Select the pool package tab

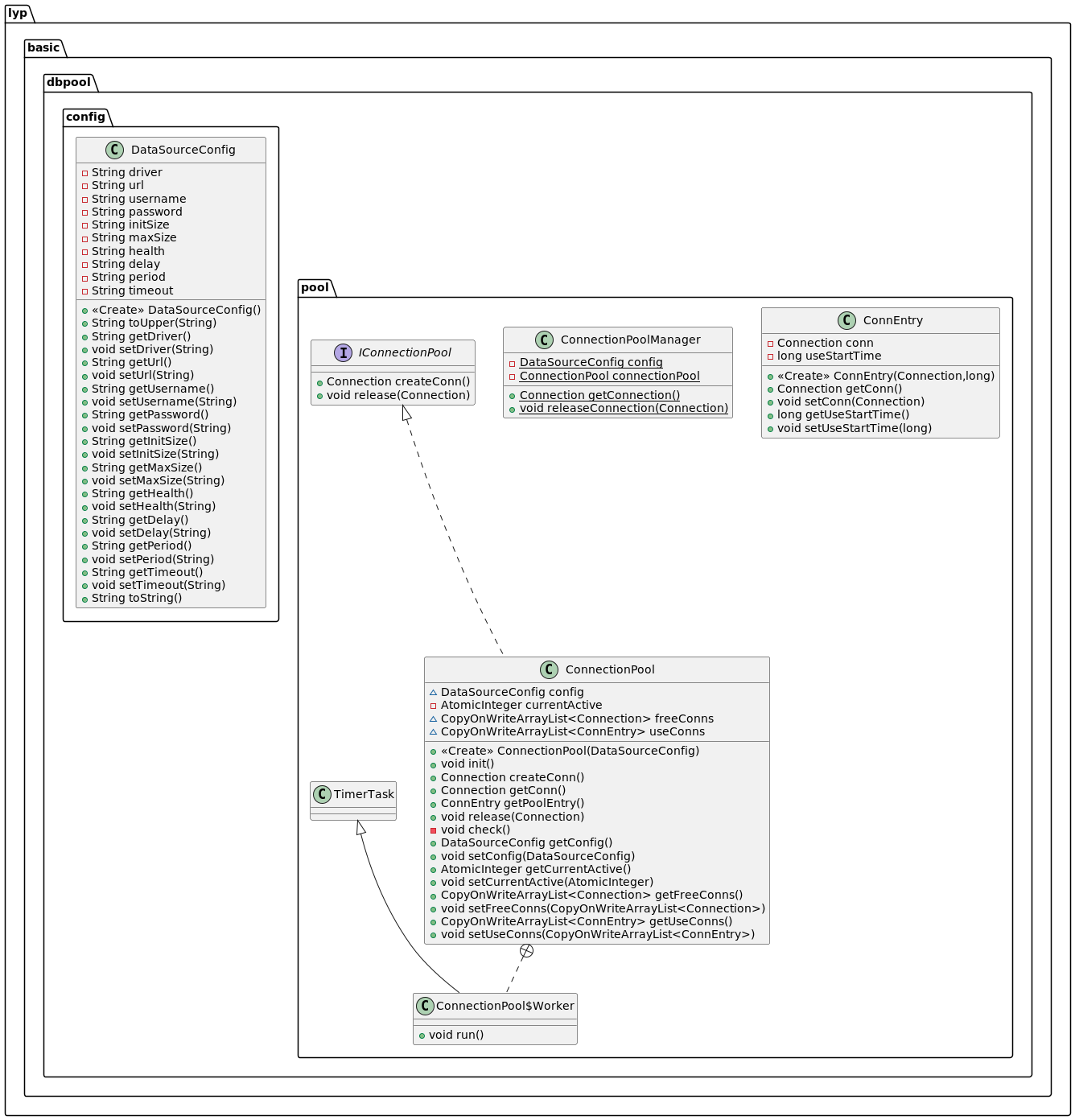[x=315, y=287]
